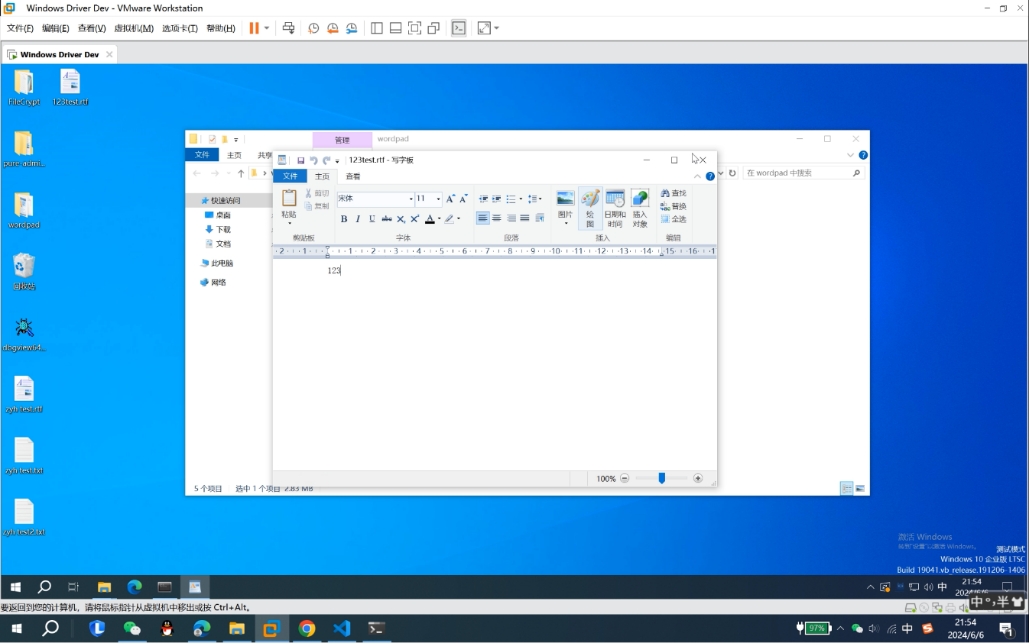The width and height of the screenshot is (1029, 644).
Task: Align text to center
Action: pos(497,219)
